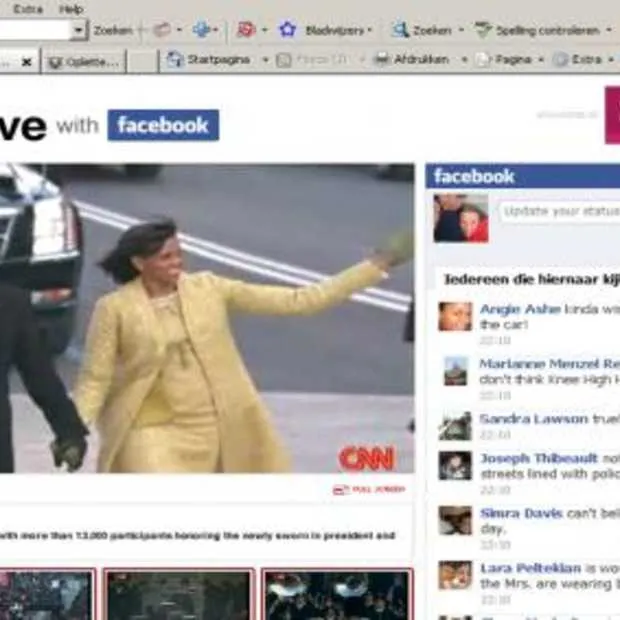Viewport: 620px width, 620px height.
Task: Click the CNN live video player
Action: pos(207,318)
